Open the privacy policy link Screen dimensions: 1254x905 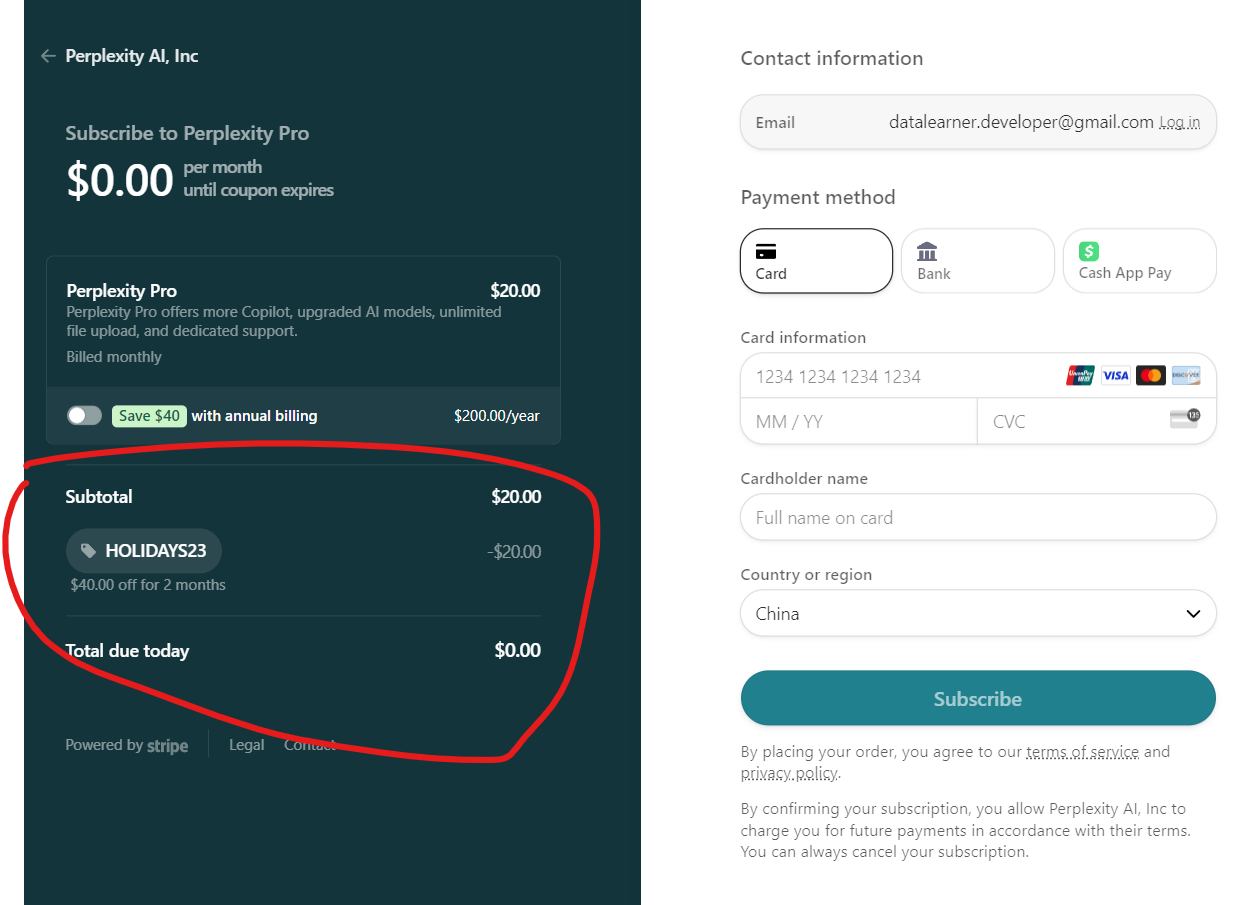click(x=790, y=773)
